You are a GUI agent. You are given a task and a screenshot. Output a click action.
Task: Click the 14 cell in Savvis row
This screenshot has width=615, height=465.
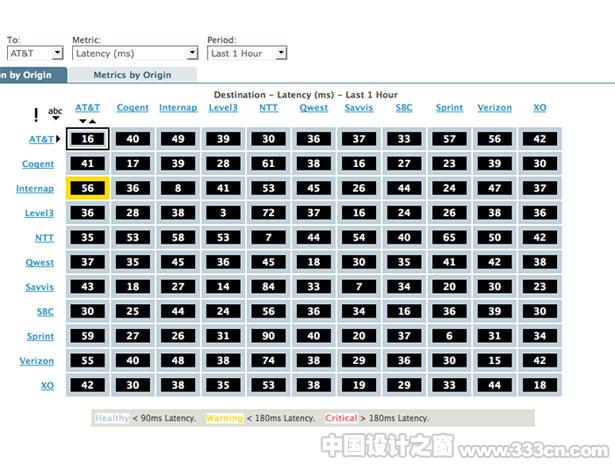[x=223, y=287]
